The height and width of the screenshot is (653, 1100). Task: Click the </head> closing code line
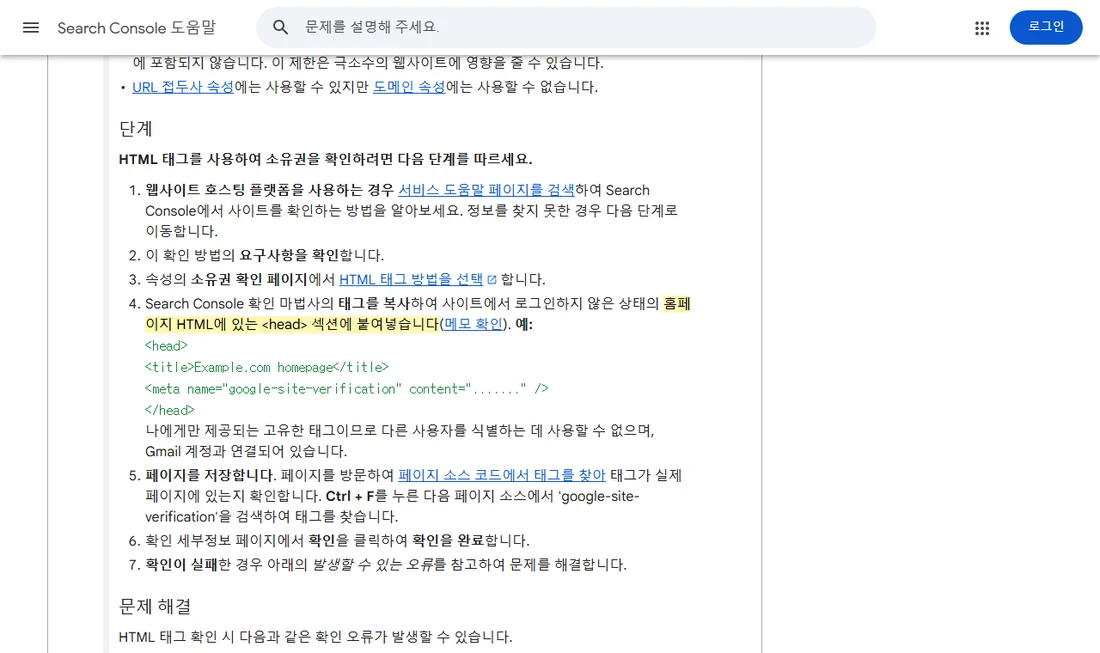169,410
